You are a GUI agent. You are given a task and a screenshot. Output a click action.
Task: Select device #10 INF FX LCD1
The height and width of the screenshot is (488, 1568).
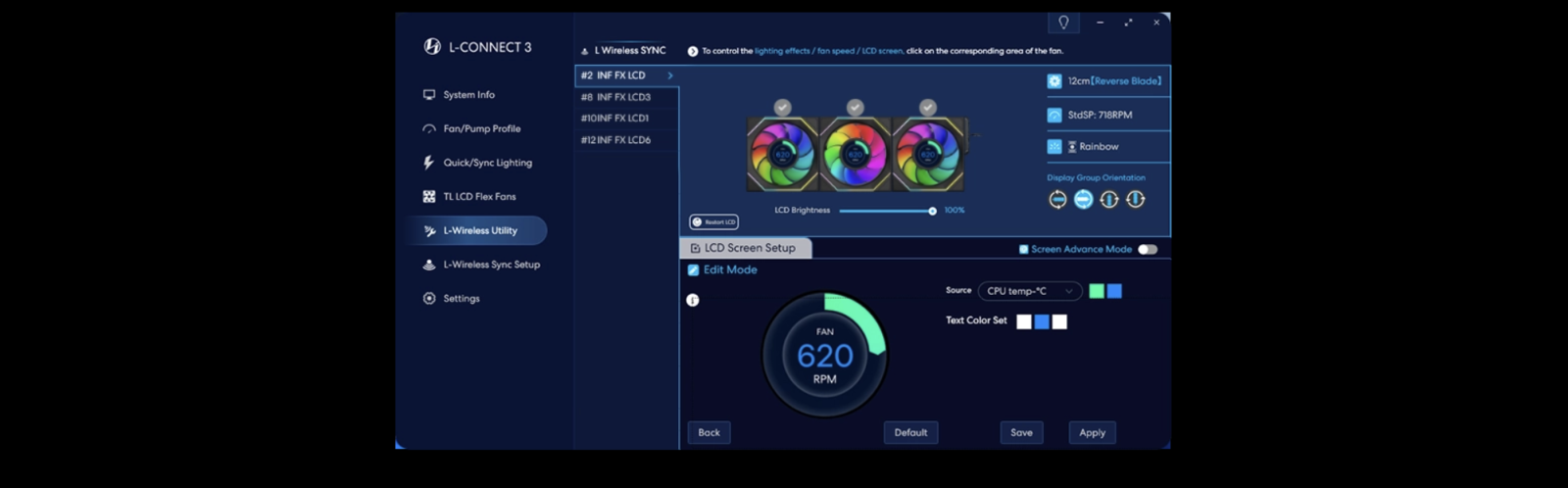click(625, 119)
